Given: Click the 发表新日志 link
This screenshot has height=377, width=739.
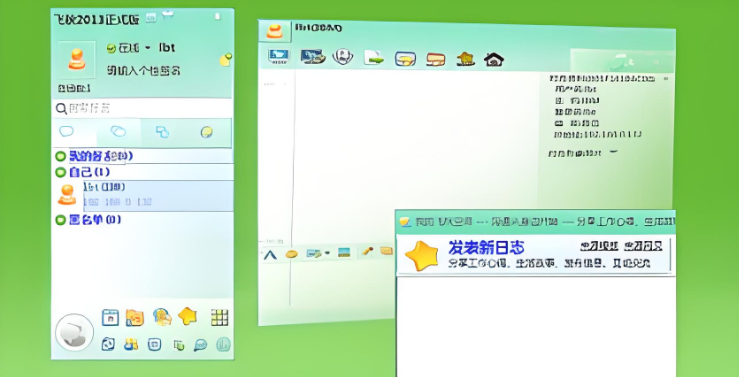Looking at the screenshot, I should (486, 247).
